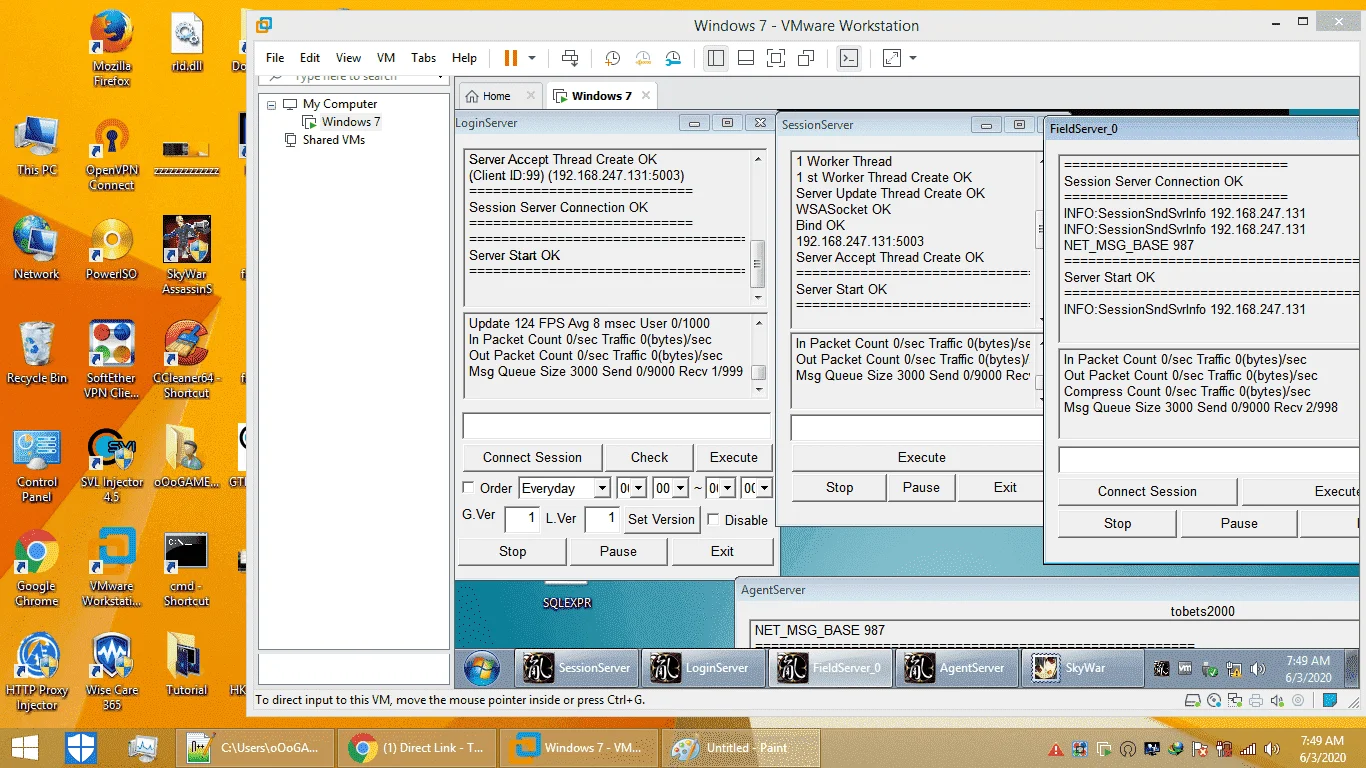Open the Edit menu in VMware
The image size is (1366, 768).
click(310, 58)
